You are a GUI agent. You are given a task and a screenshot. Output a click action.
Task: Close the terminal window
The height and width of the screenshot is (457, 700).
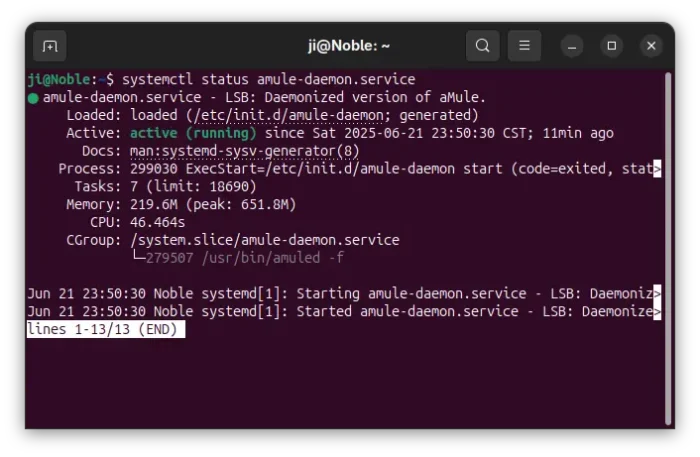pos(651,46)
